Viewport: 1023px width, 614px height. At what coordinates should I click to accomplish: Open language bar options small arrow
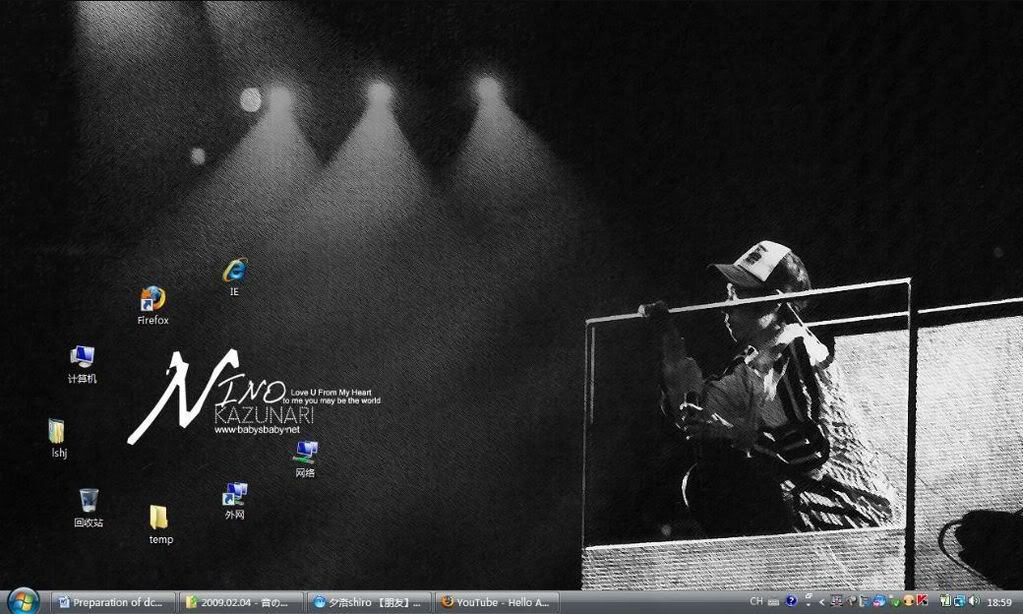point(808,601)
